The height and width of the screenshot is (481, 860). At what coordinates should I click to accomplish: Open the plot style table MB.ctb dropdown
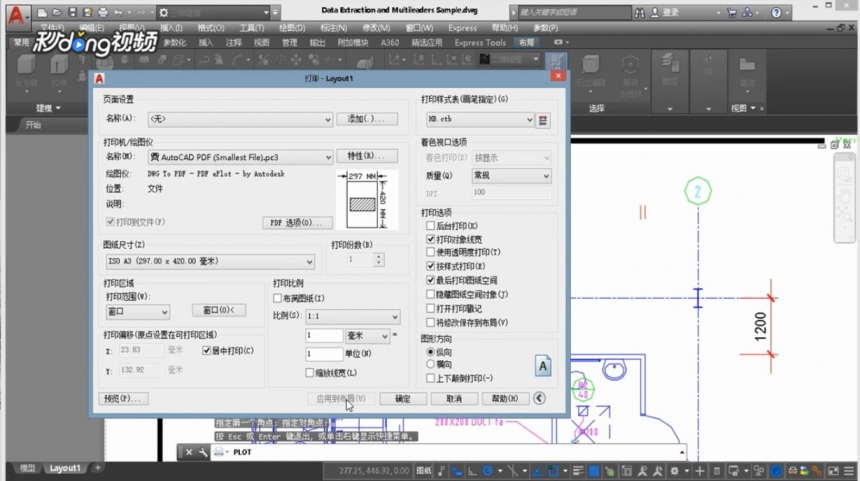pos(480,119)
